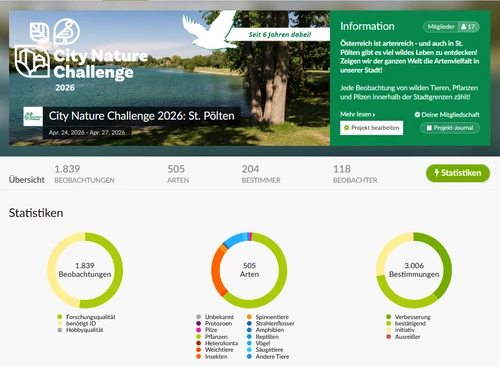Switch to the Übersicht tab
This screenshot has height=367, width=500.
(x=27, y=180)
